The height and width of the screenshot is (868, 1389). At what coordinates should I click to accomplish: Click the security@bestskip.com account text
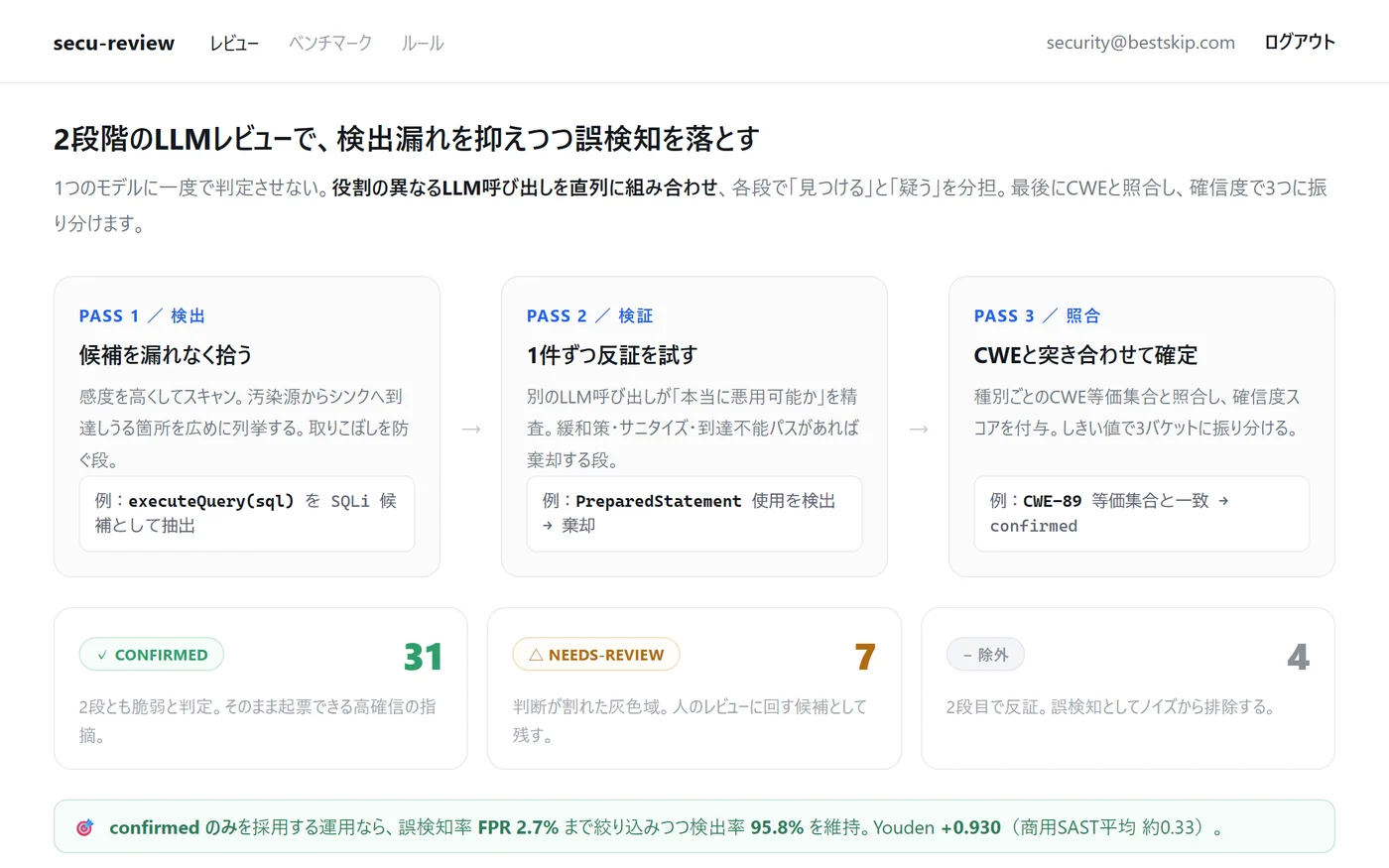[1140, 43]
